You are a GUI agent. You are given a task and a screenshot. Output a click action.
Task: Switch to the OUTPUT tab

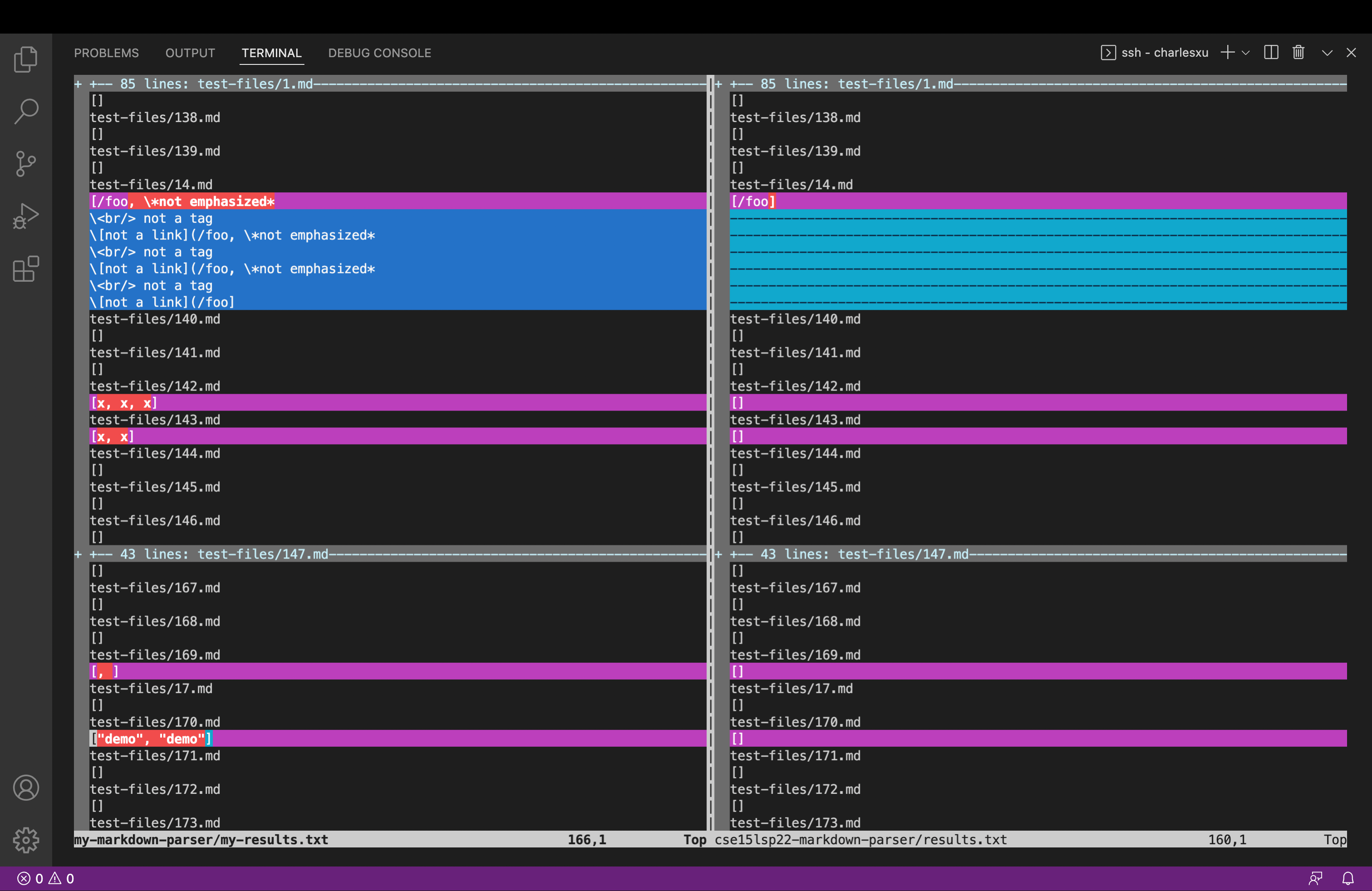click(x=190, y=53)
